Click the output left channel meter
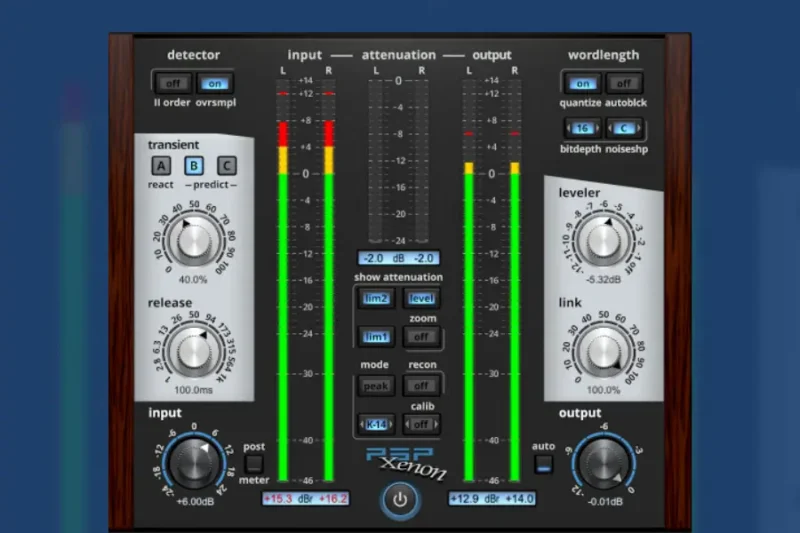Viewport: 800px width, 533px height. point(469,280)
